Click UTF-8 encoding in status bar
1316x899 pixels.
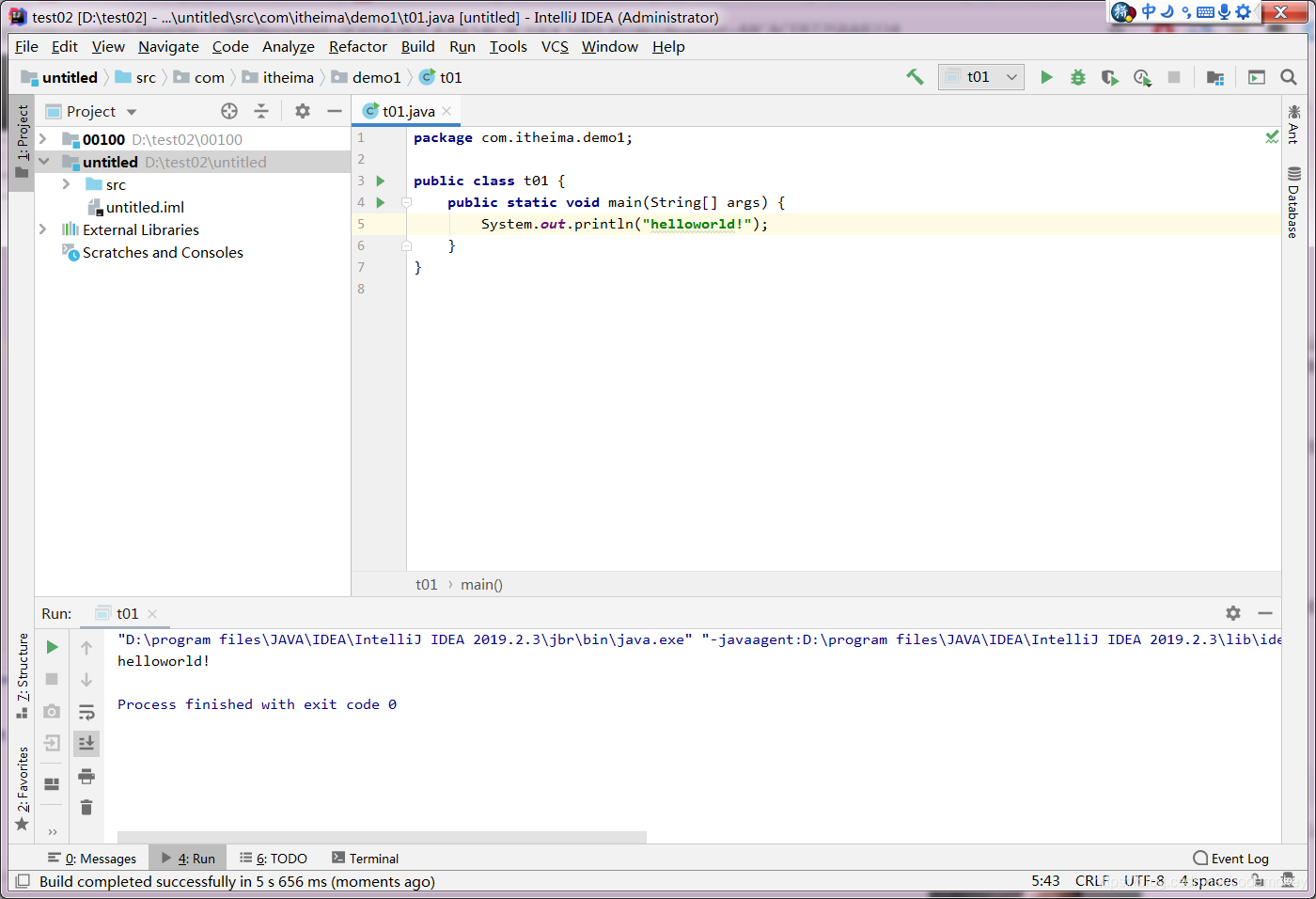pyautogui.click(x=1144, y=881)
